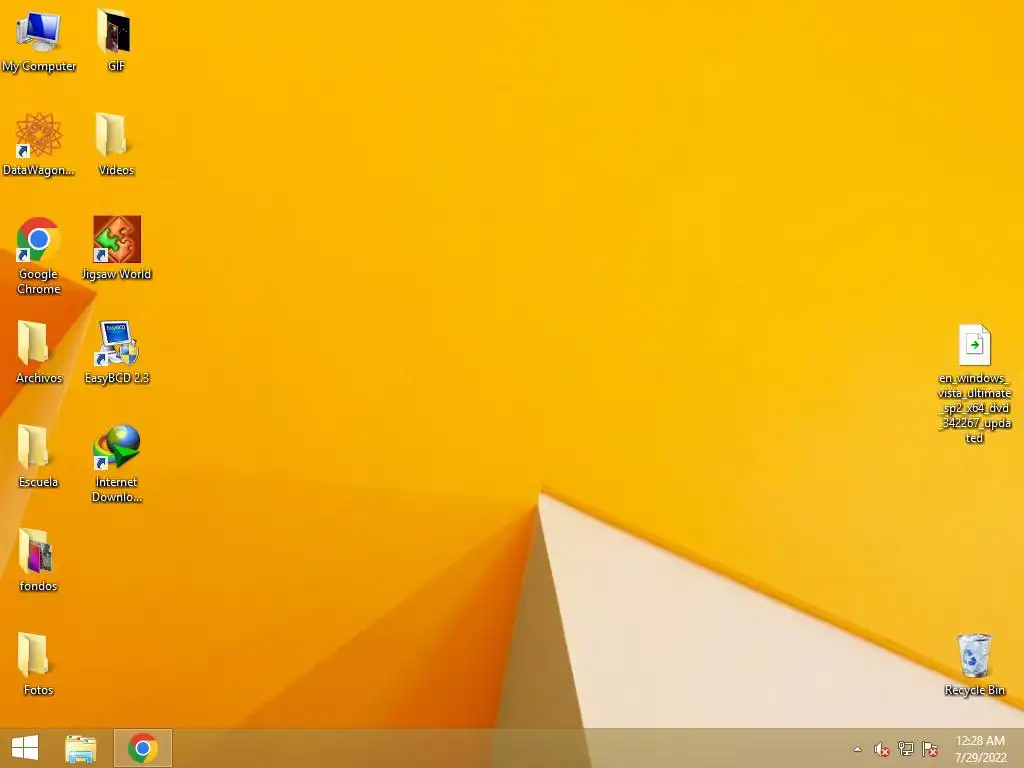Show hidden system tray icons
This screenshot has width=1024, height=768.
857,749
